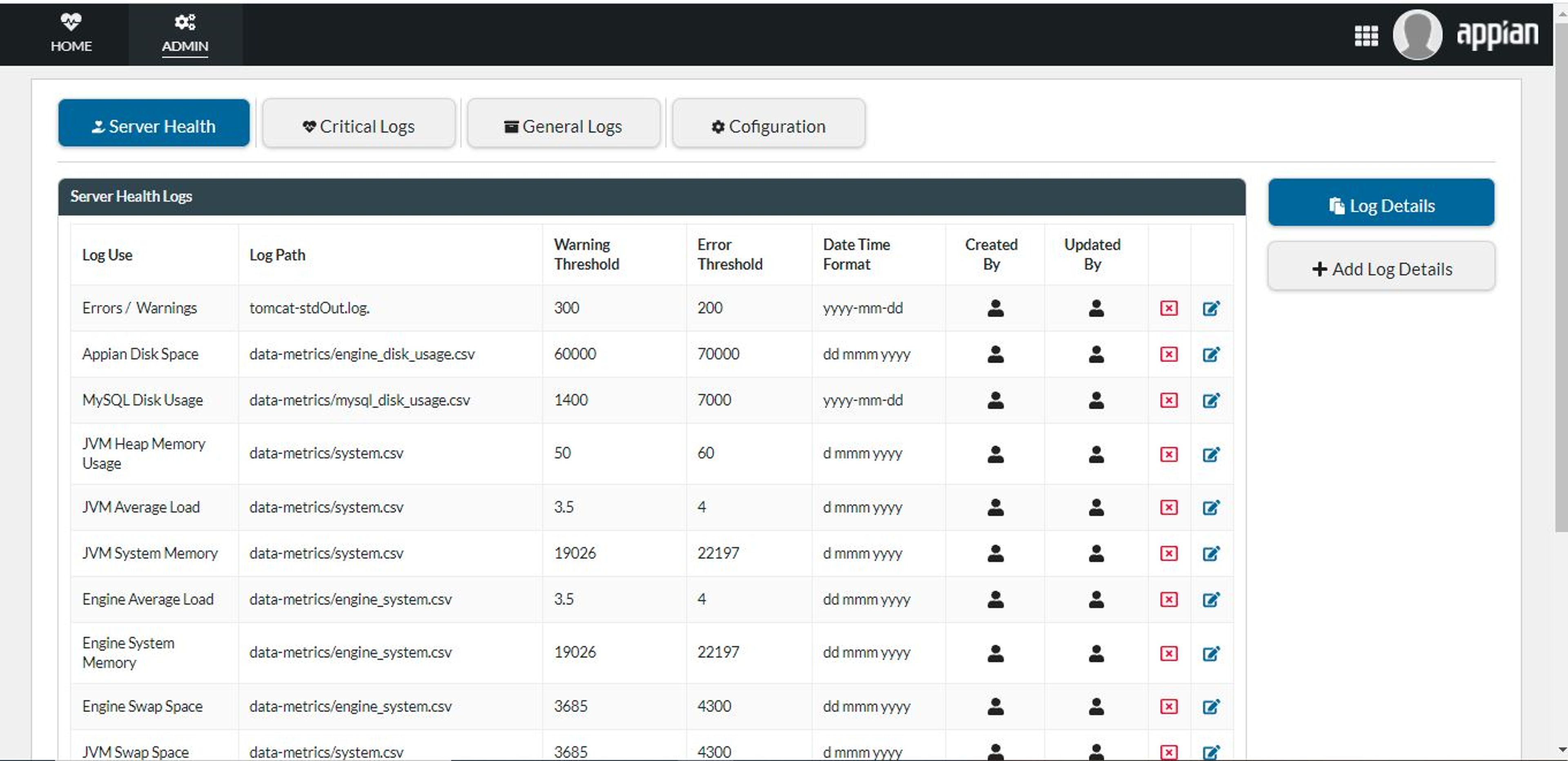Edit the Errors / Warnings log row
Image resolution: width=1568 pixels, height=761 pixels.
(1211, 308)
